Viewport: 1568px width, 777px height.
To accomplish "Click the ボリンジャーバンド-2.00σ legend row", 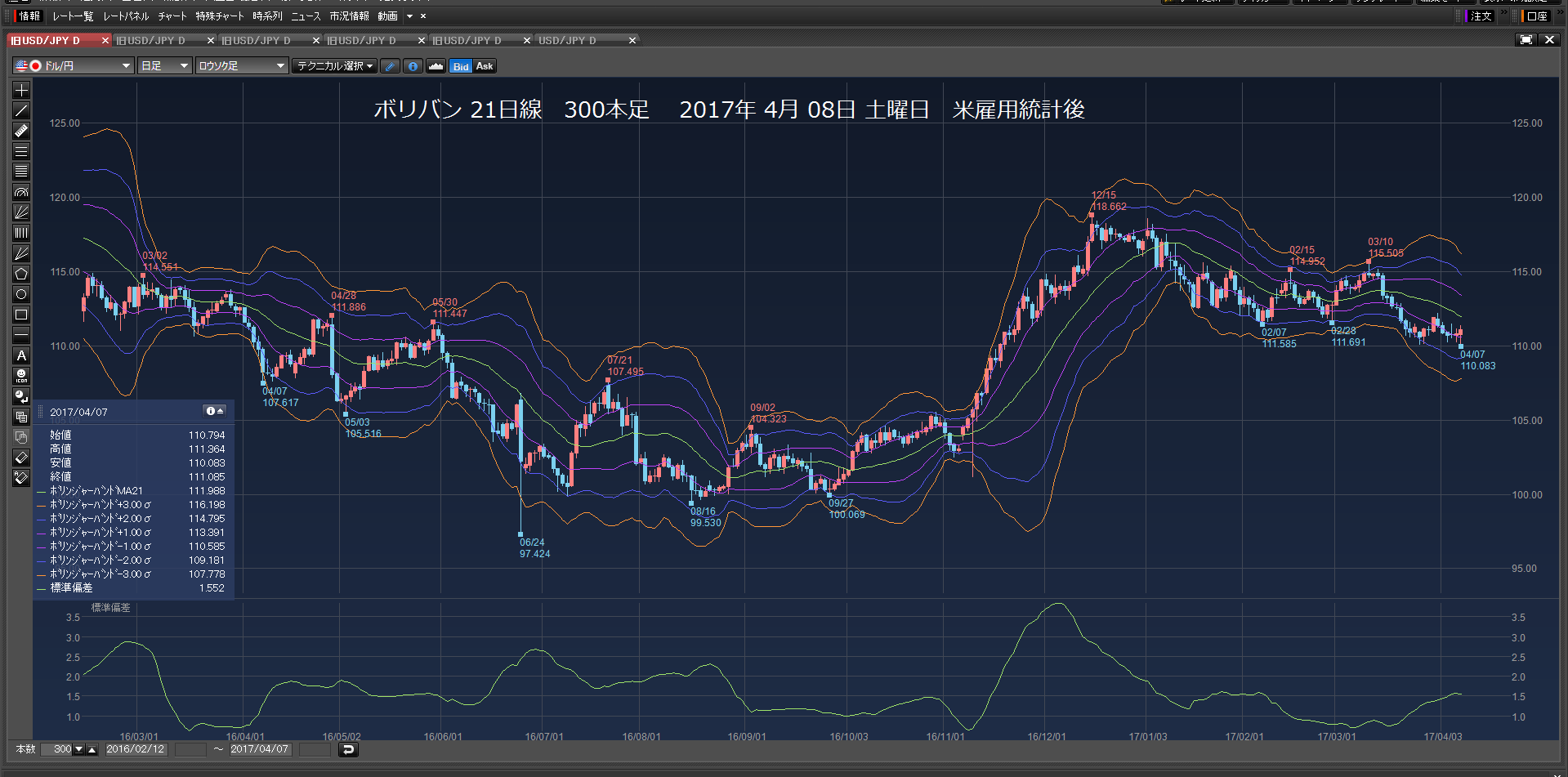I will (131, 560).
